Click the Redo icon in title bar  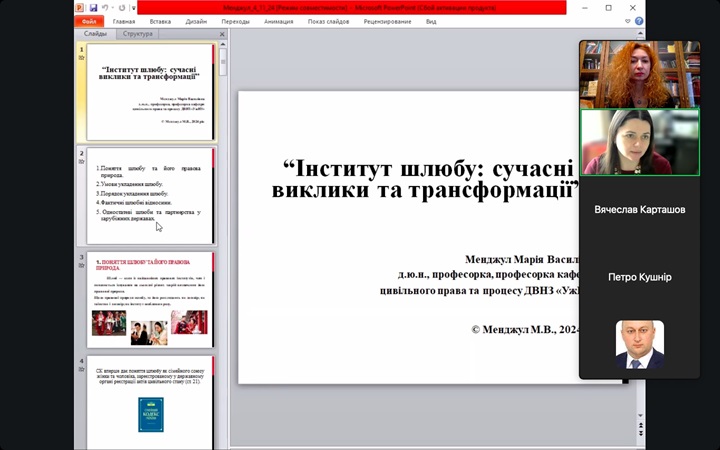(122, 7)
